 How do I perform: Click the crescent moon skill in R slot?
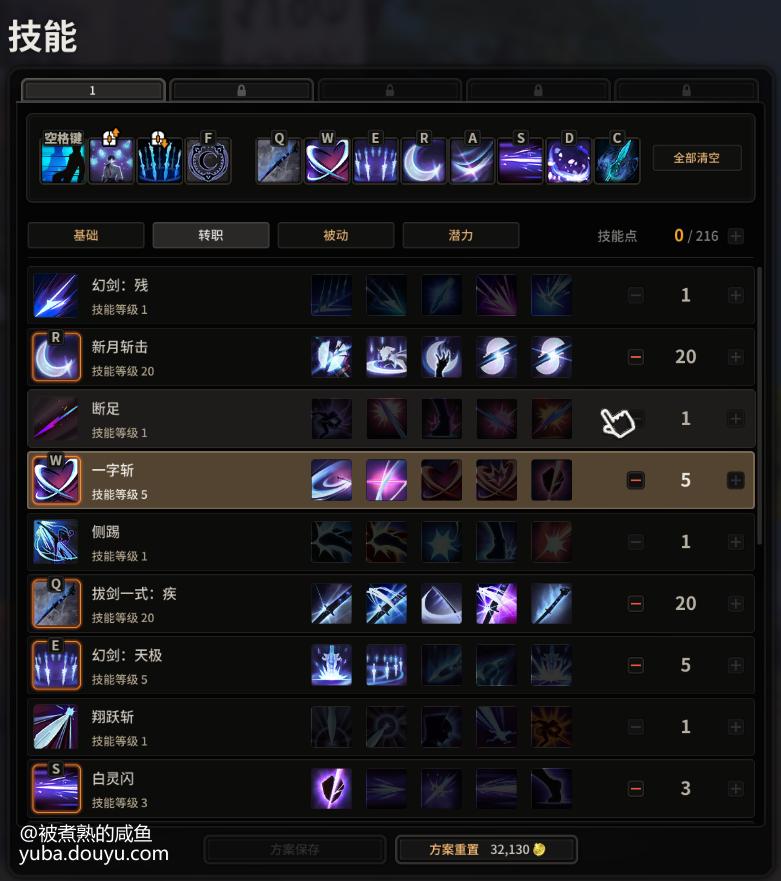coord(424,161)
